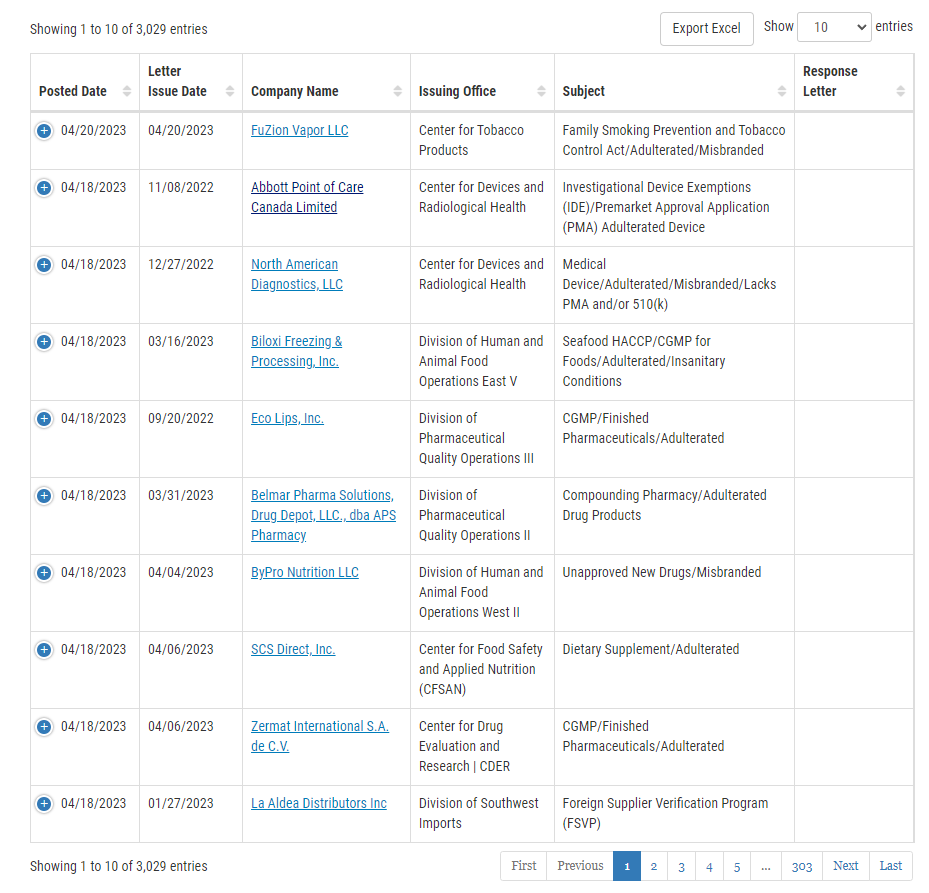Open La Aldea Distributors Inc link
929x893 pixels.
click(319, 804)
